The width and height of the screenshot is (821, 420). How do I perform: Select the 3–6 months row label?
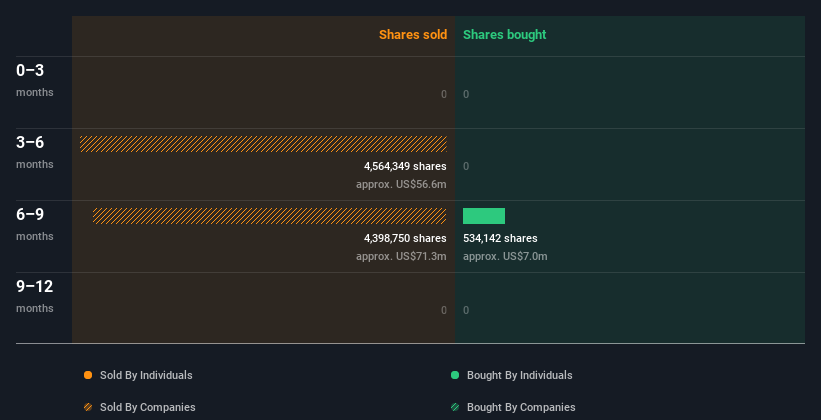[35, 152]
